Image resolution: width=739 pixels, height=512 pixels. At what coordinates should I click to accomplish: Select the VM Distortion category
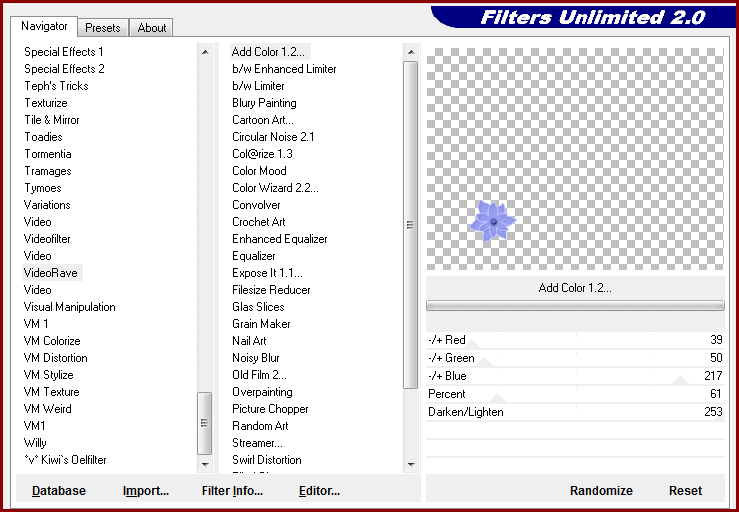tap(56, 358)
